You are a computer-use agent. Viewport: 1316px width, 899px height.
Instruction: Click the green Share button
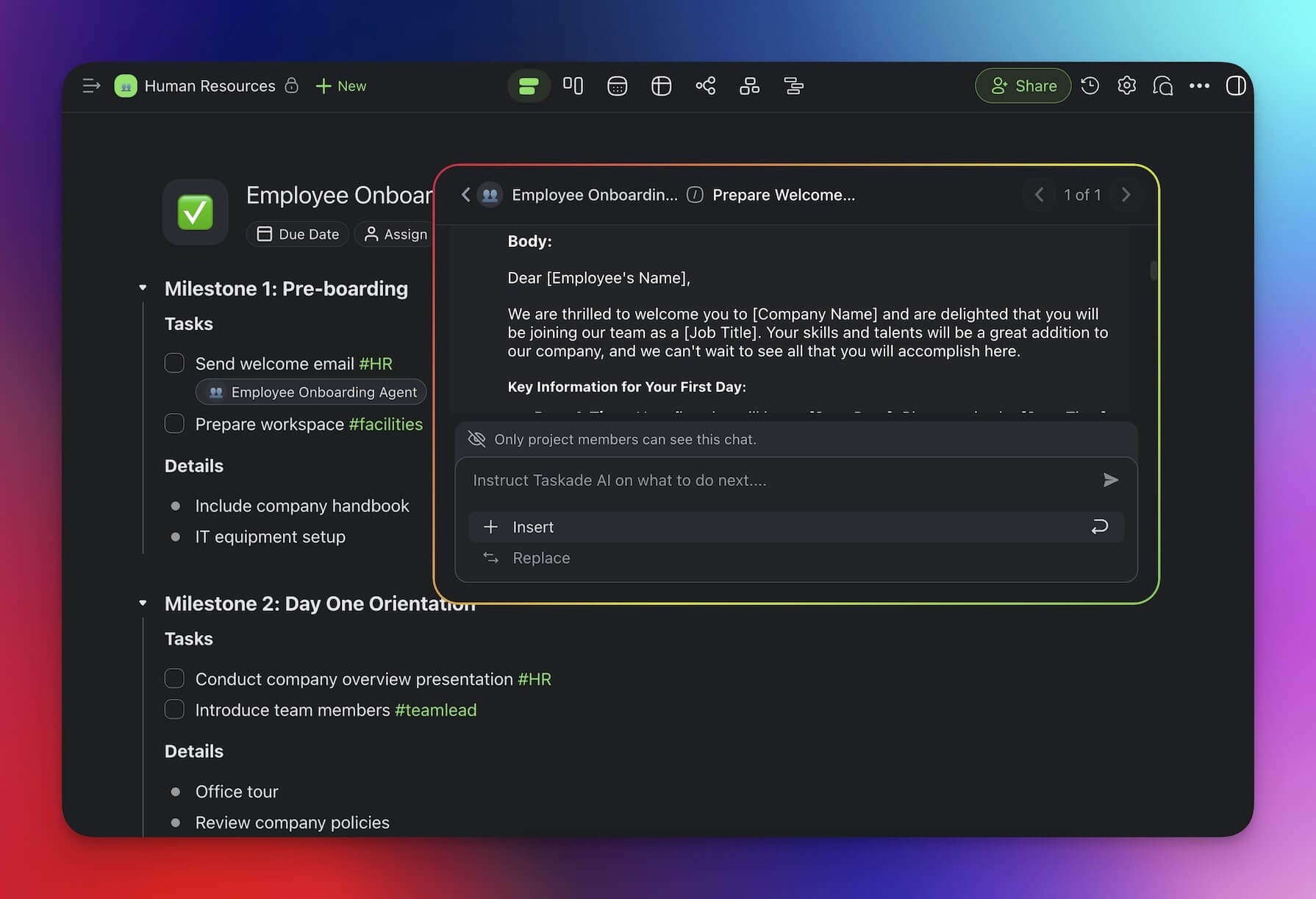(1023, 86)
